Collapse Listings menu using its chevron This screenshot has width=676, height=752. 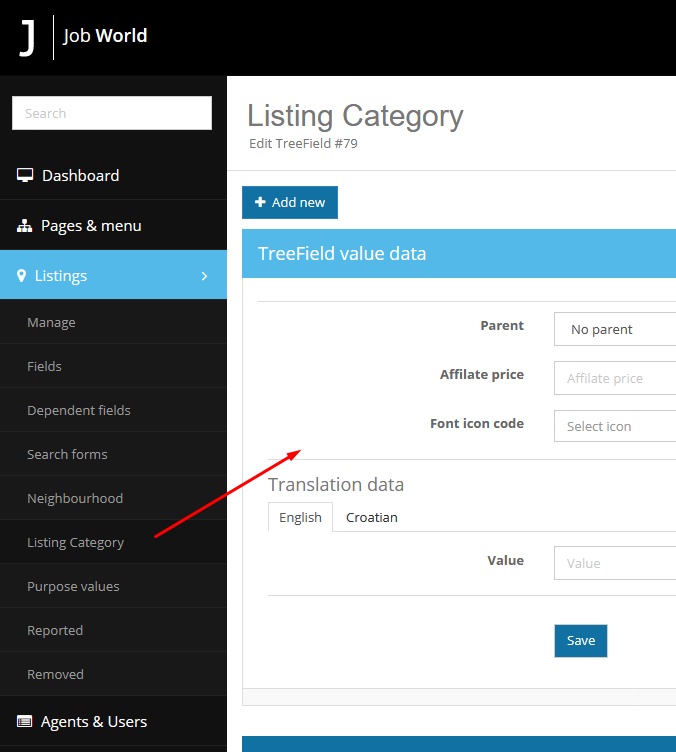point(204,276)
